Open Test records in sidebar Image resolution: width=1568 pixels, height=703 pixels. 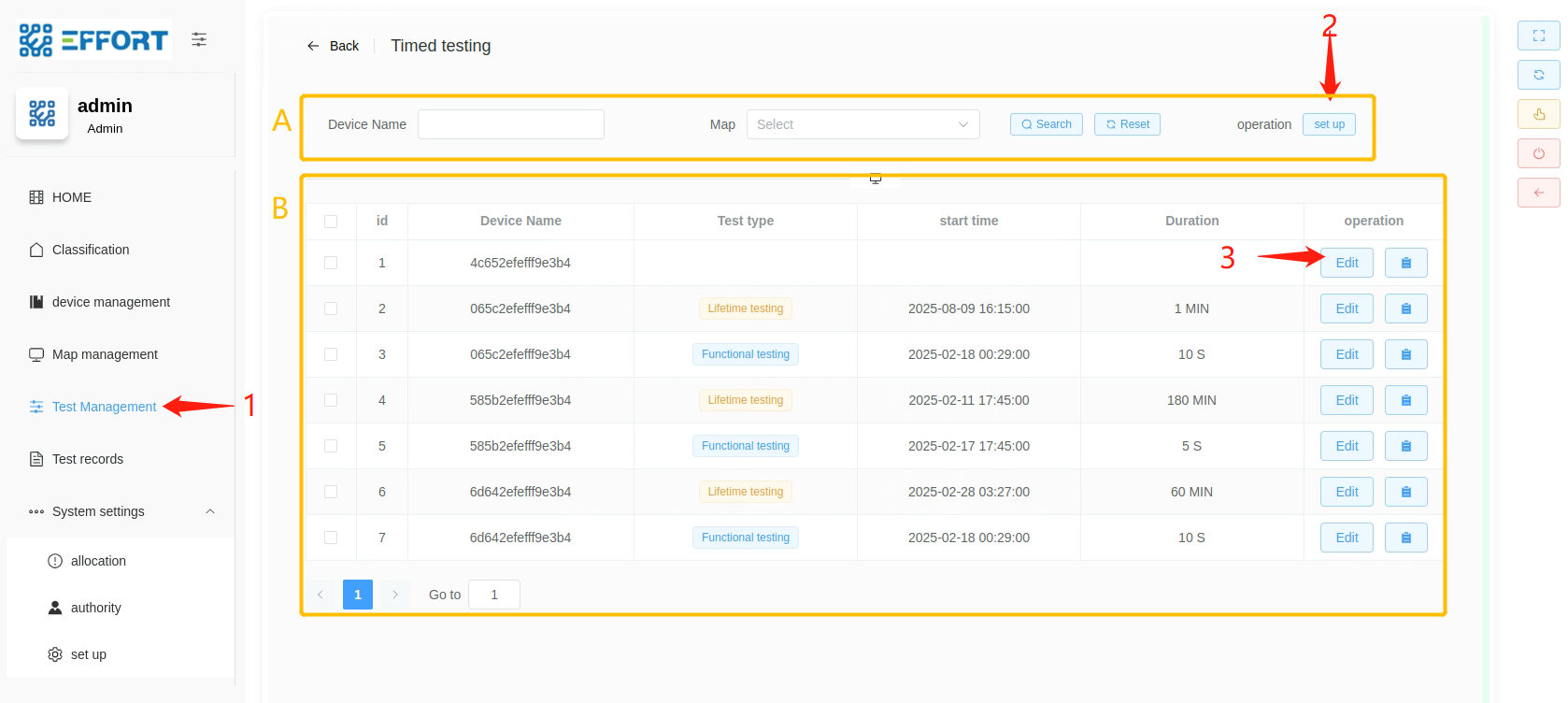tap(88, 459)
